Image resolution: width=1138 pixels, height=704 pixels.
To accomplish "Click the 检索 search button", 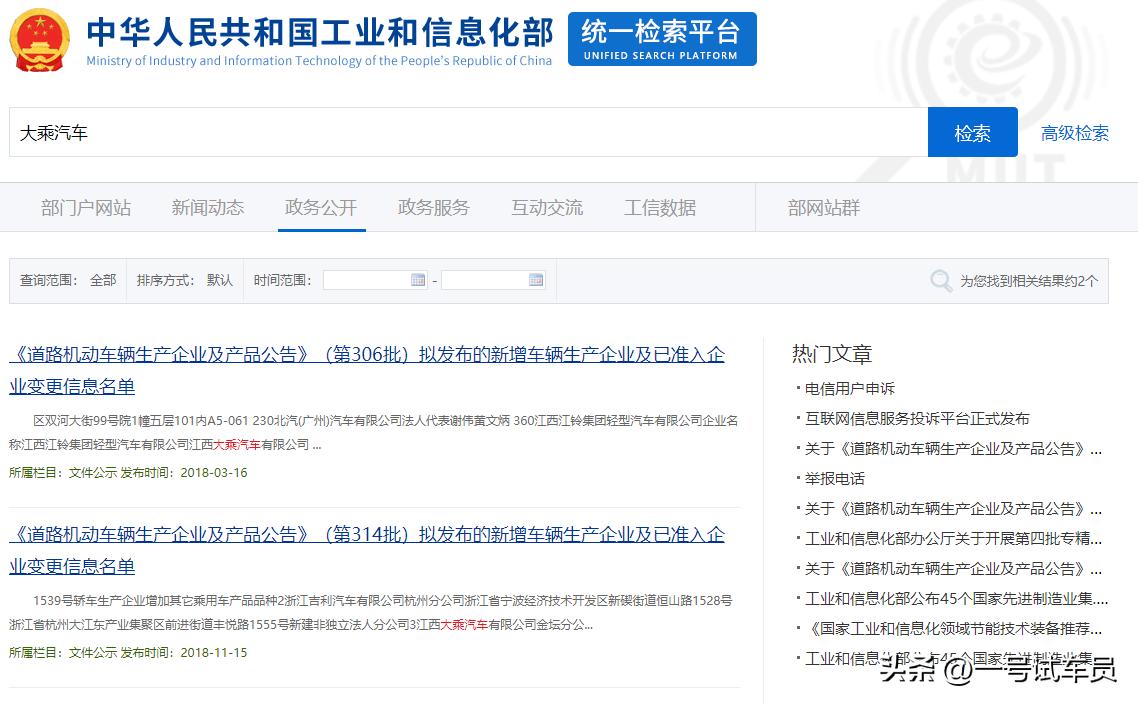I will tap(971, 131).
